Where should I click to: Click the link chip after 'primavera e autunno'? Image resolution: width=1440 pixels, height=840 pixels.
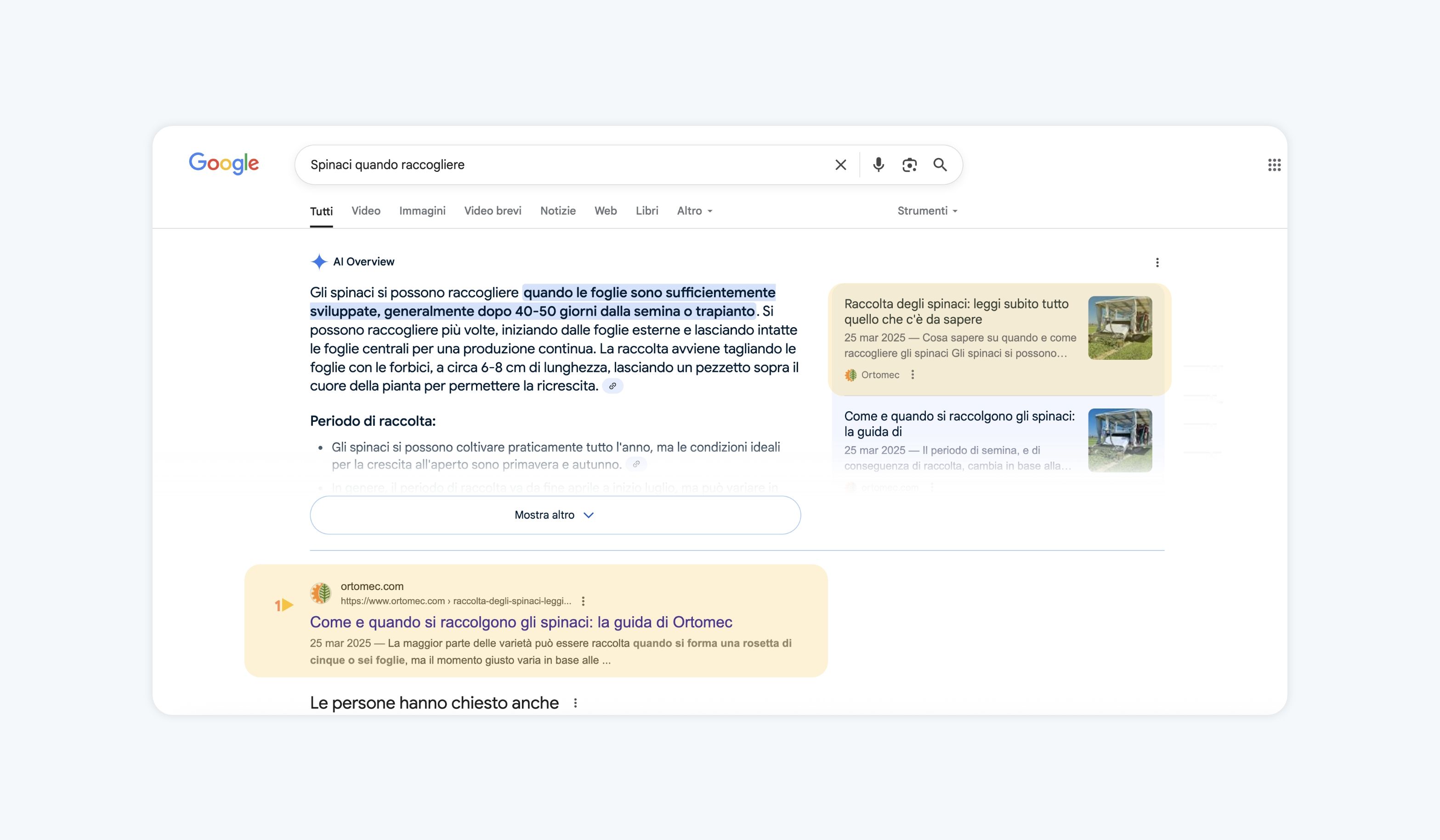click(x=636, y=464)
